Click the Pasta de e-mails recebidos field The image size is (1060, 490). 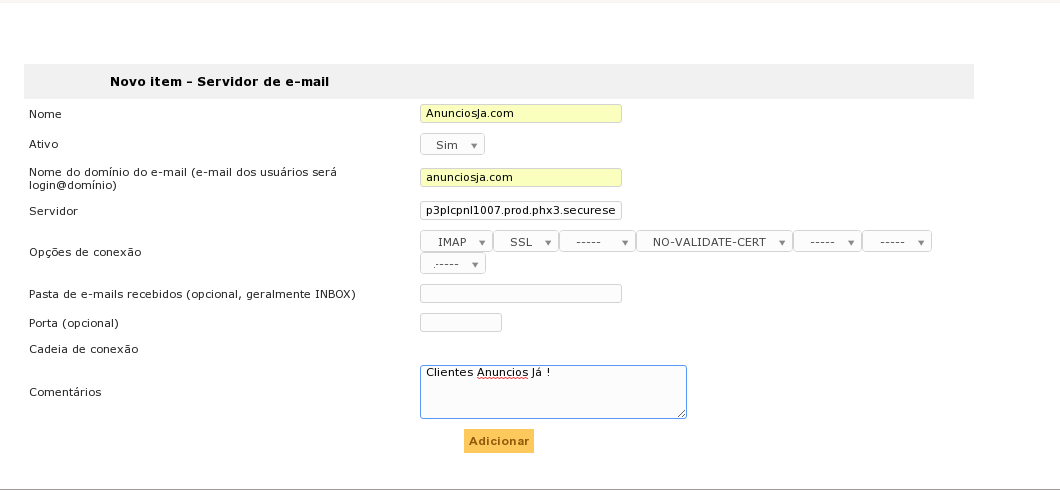(x=520, y=294)
